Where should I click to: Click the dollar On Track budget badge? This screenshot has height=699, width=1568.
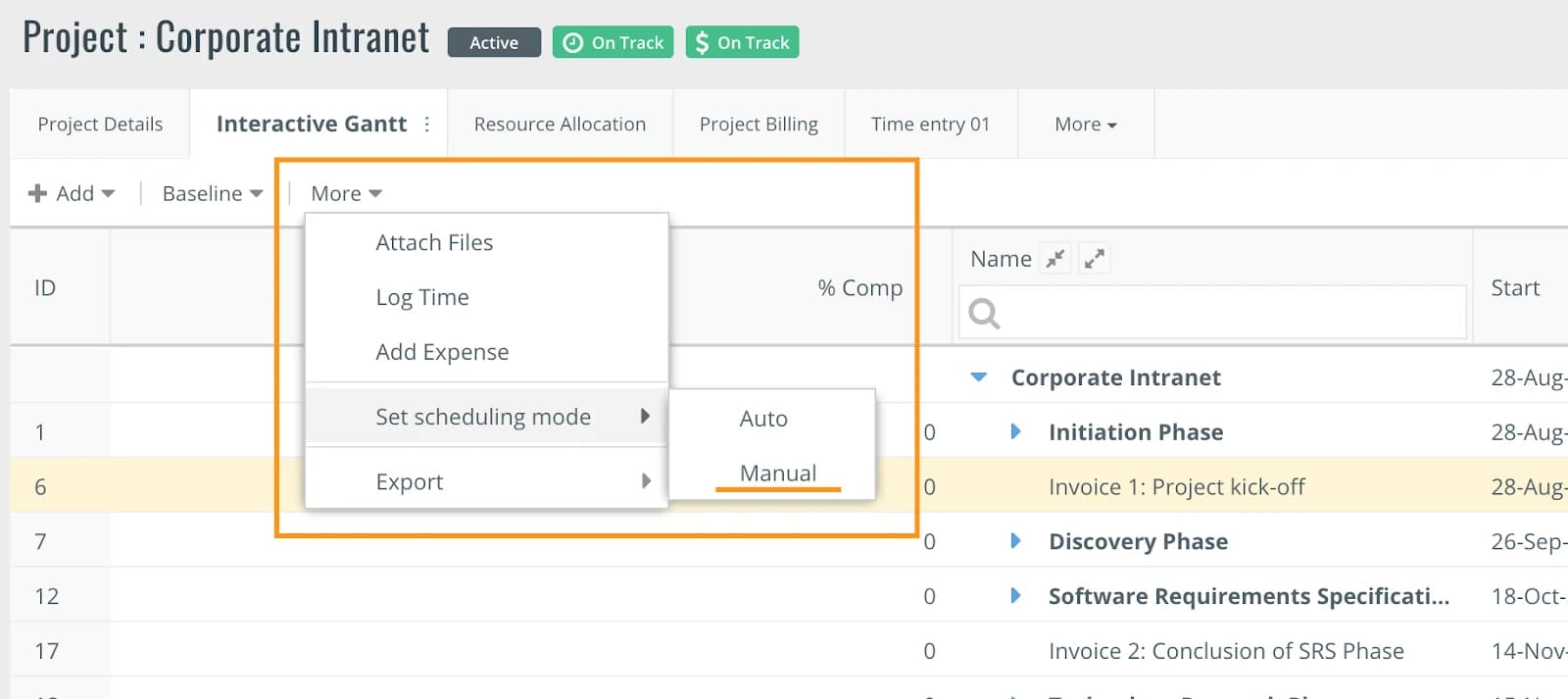(x=742, y=42)
